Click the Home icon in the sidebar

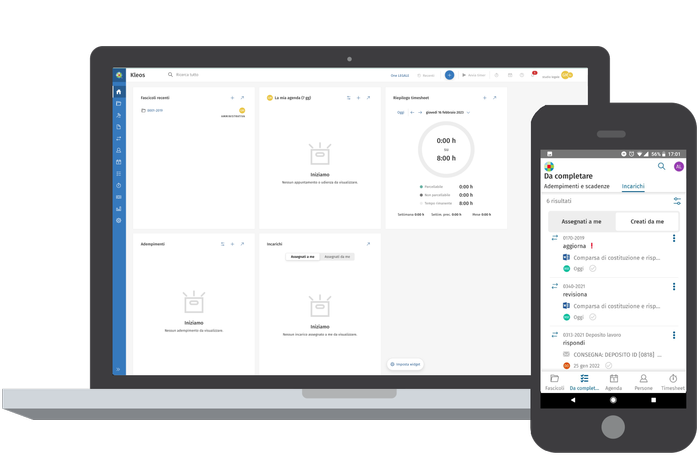[119, 92]
